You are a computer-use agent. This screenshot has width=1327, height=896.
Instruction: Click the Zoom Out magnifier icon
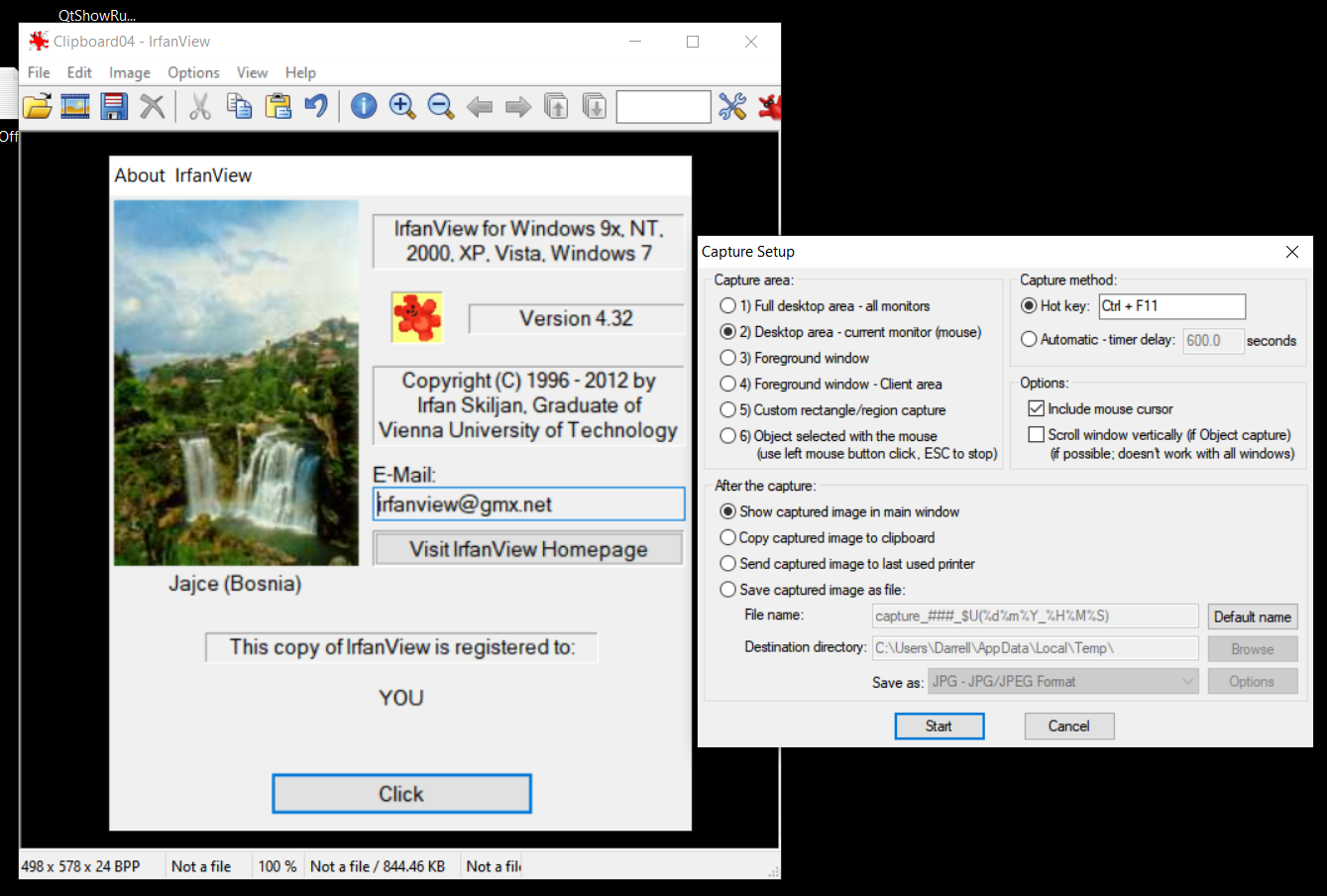coord(440,106)
